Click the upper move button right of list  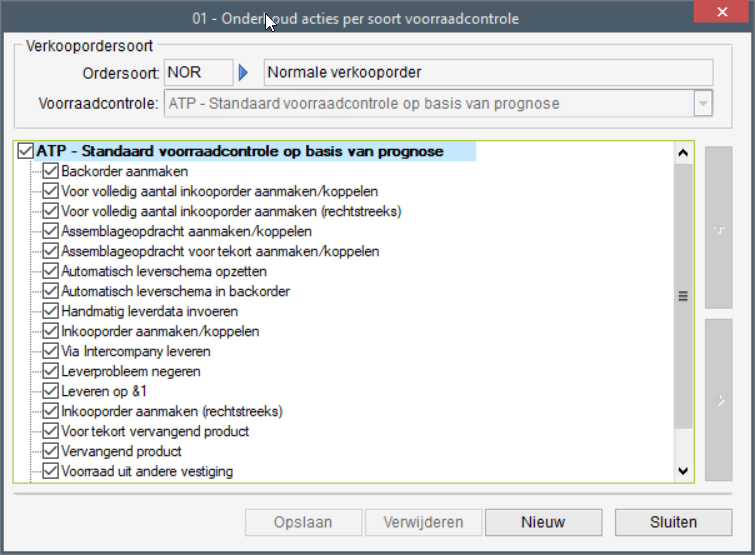pos(719,228)
